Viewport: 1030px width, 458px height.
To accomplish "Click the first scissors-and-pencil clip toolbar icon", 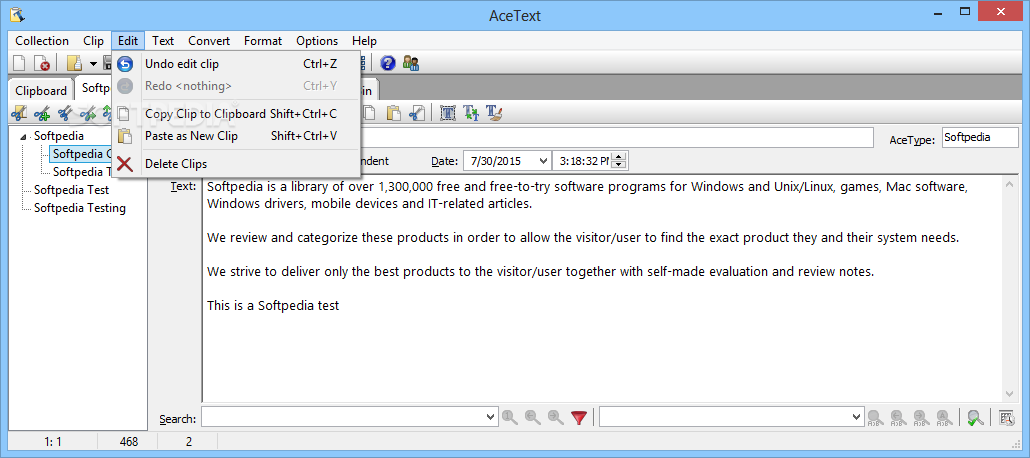I will [x=19, y=113].
